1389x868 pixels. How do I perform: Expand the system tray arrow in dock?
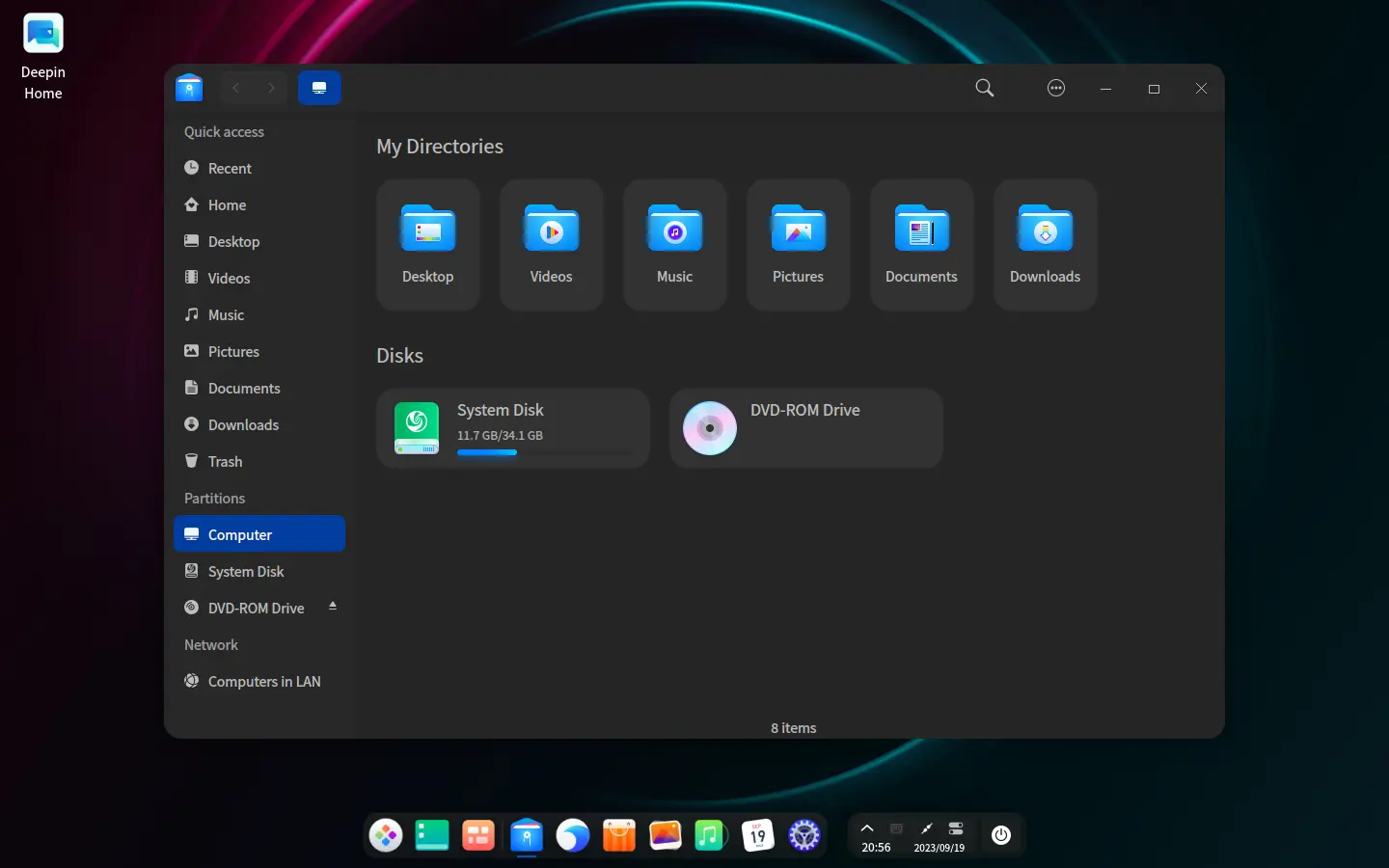(x=867, y=828)
